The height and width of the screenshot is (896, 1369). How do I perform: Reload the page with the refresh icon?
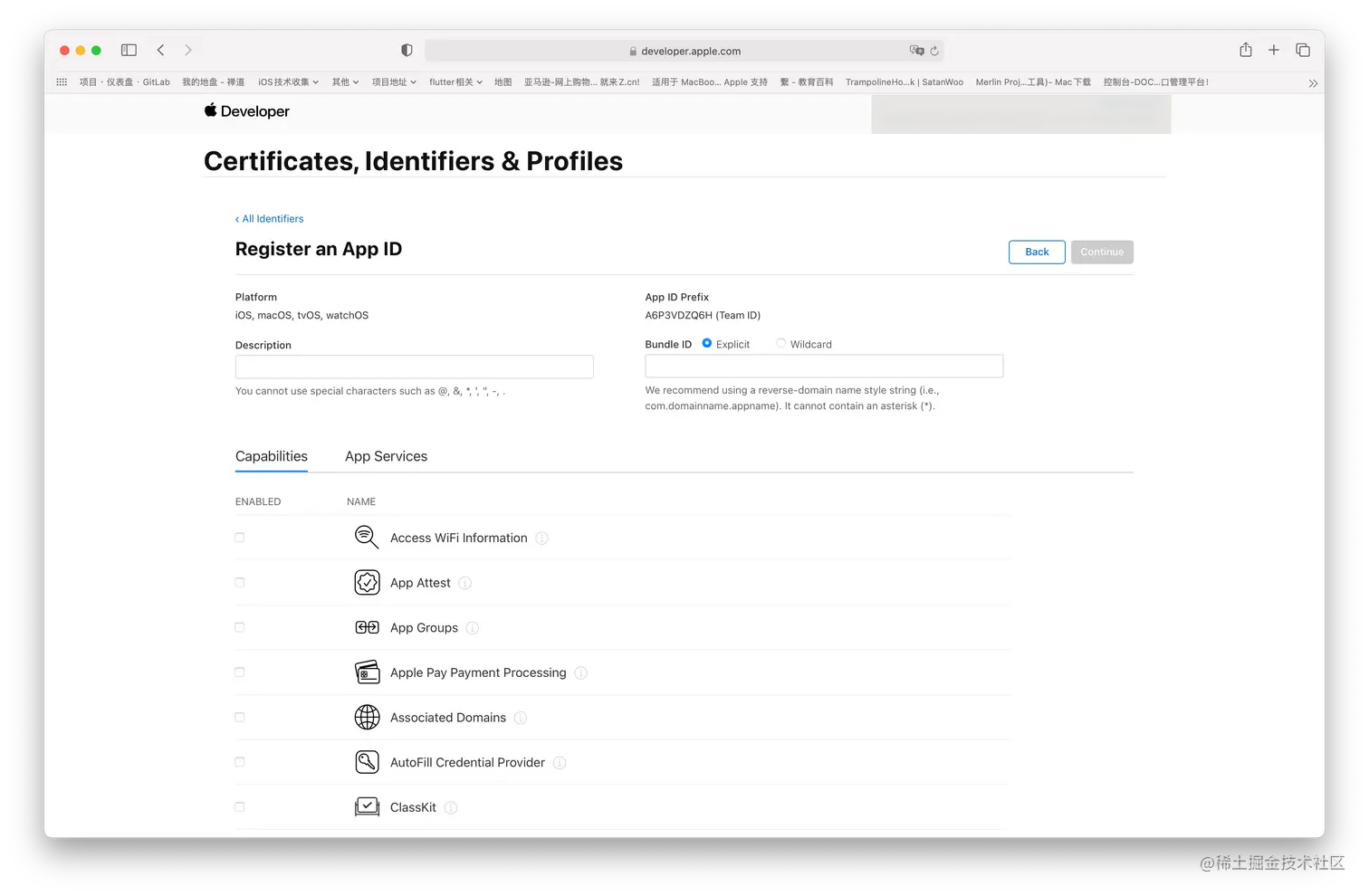[x=934, y=51]
